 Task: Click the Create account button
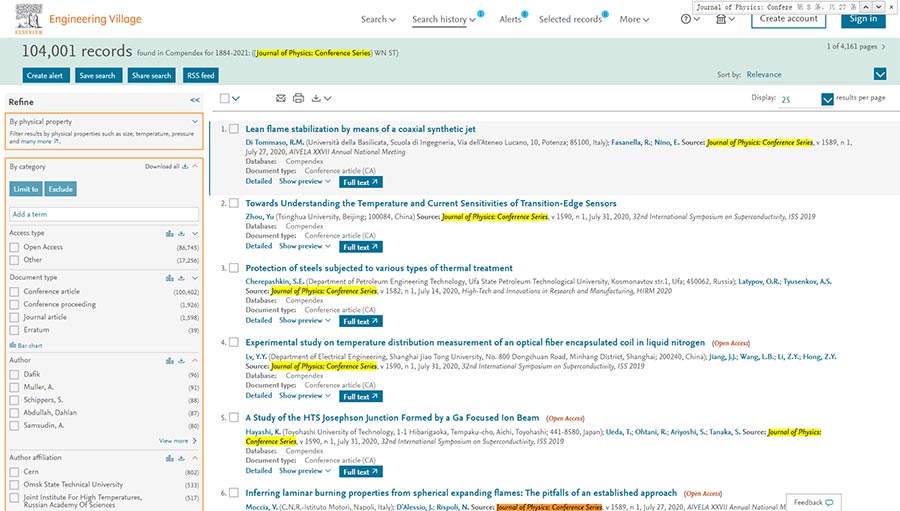coord(789,19)
